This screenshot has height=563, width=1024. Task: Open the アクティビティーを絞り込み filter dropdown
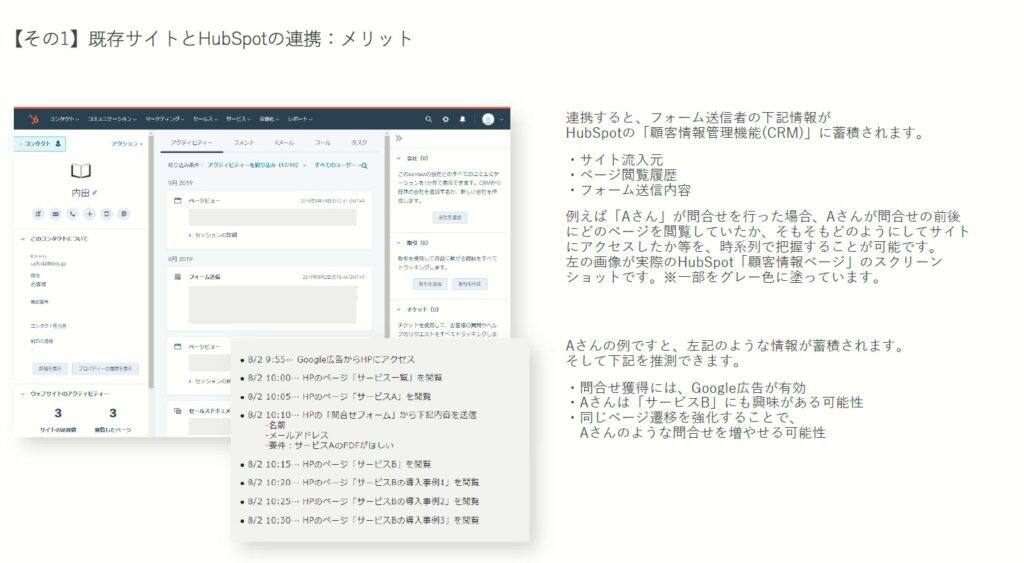coord(257,166)
